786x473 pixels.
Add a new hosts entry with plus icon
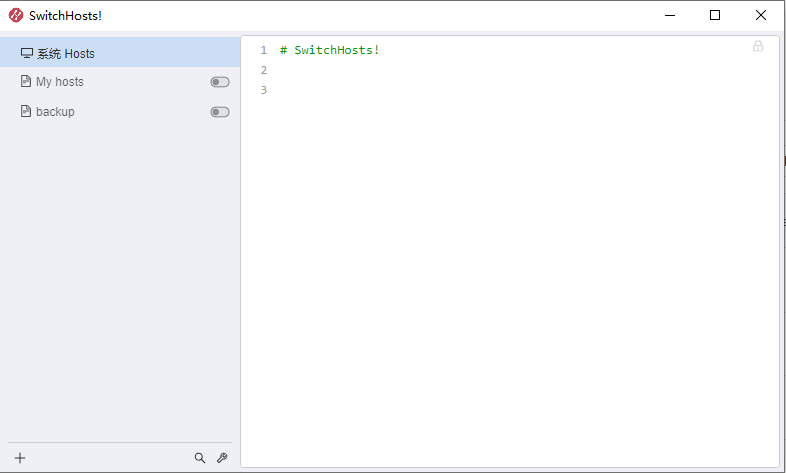pyautogui.click(x=20, y=458)
